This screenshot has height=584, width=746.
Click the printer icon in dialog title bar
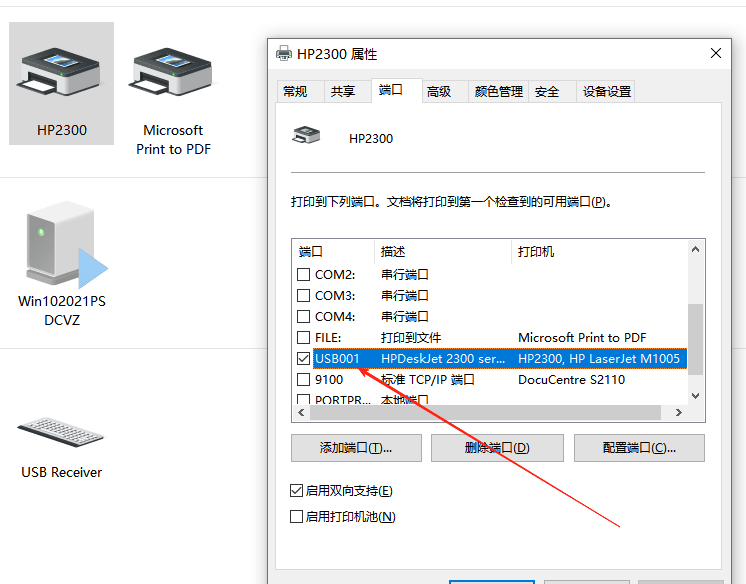[x=284, y=54]
